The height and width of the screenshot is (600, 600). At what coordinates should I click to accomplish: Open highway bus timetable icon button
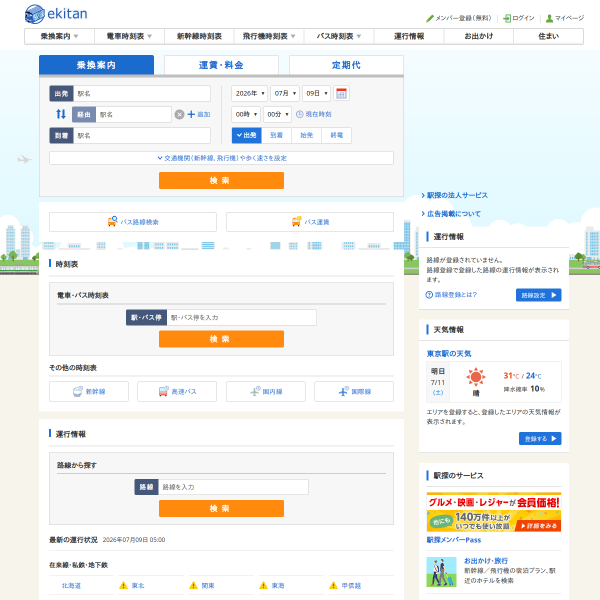tap(177, 391)
